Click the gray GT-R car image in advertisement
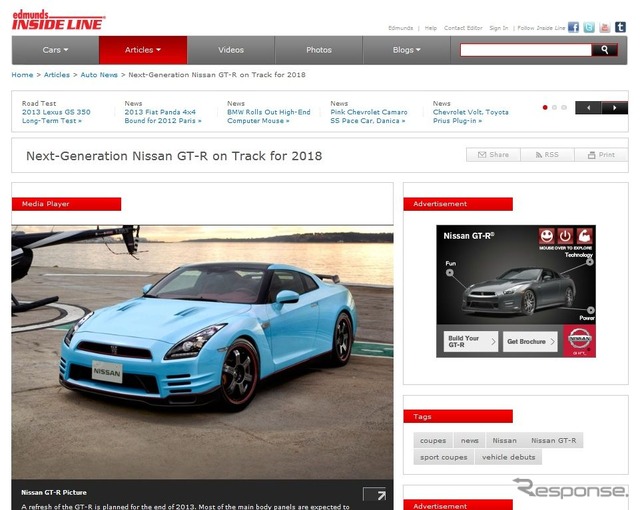640x510 pixels. (x=519, y=291)
